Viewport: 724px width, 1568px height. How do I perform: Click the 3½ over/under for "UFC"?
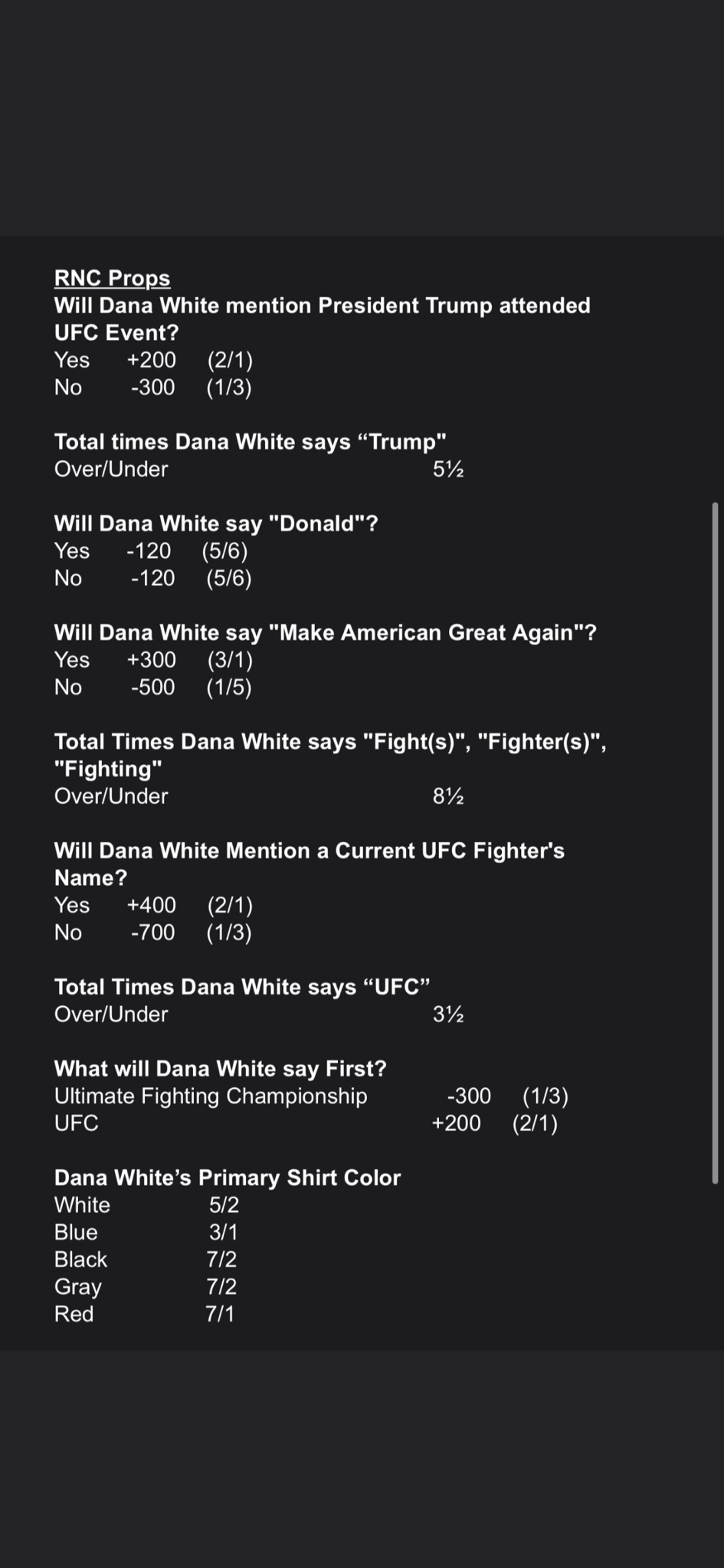coord(448,1014)
